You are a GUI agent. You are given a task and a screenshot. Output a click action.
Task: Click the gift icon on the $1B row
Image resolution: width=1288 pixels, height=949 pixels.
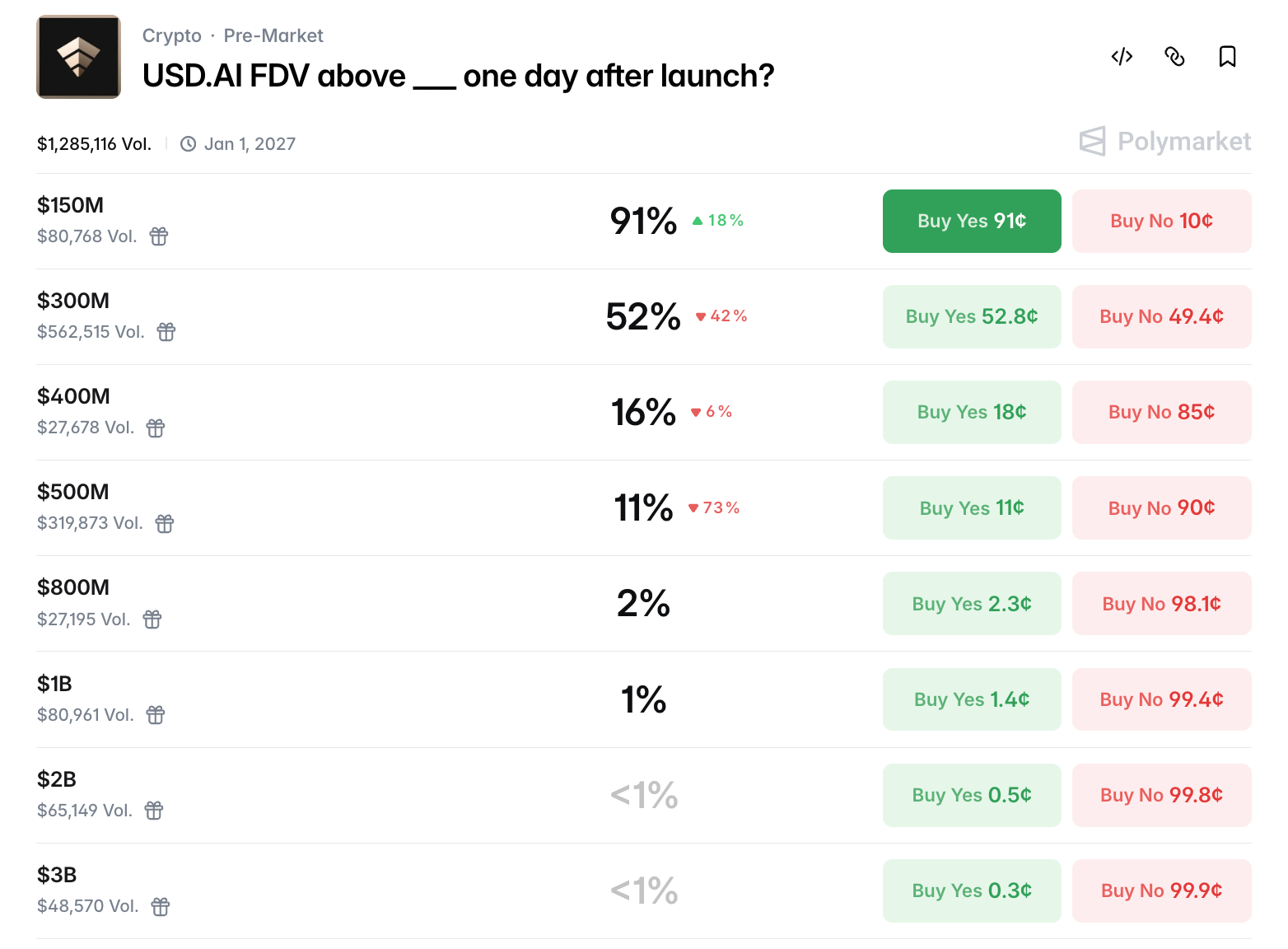[x=156, y=715]
